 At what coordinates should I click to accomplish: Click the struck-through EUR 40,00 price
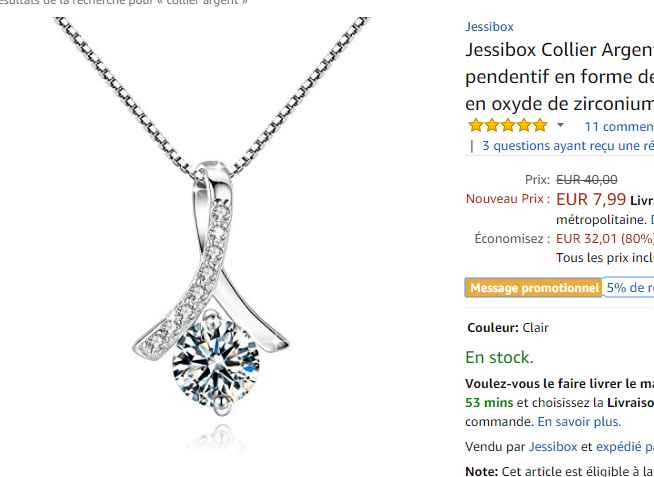(586, 180)
